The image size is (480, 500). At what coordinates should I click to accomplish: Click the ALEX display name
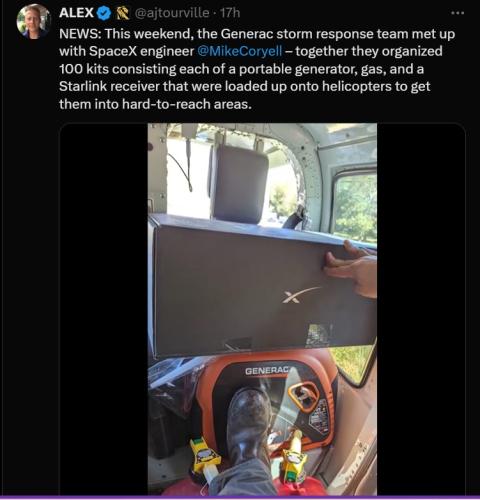(x=76, y=13)
